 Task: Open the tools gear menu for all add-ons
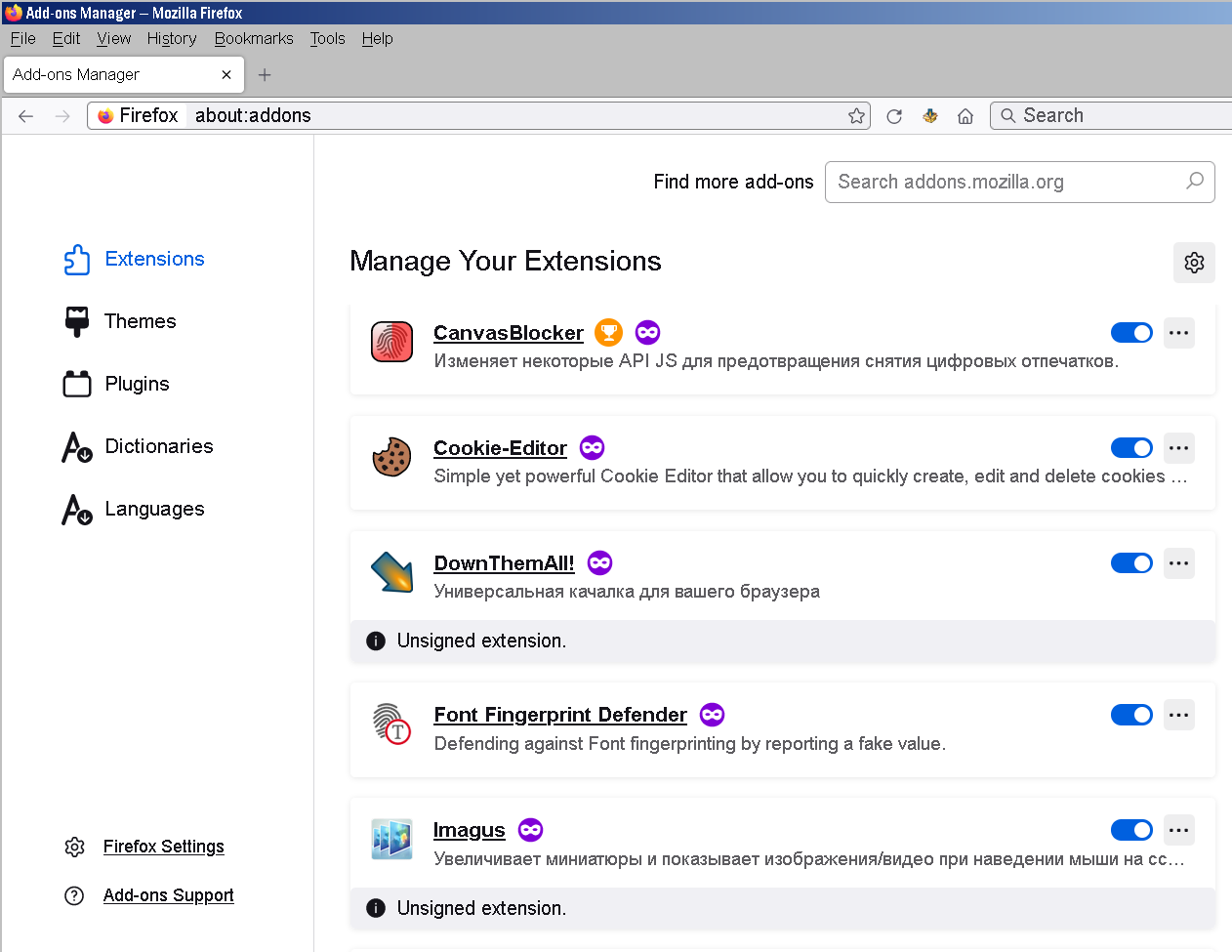1194,263
